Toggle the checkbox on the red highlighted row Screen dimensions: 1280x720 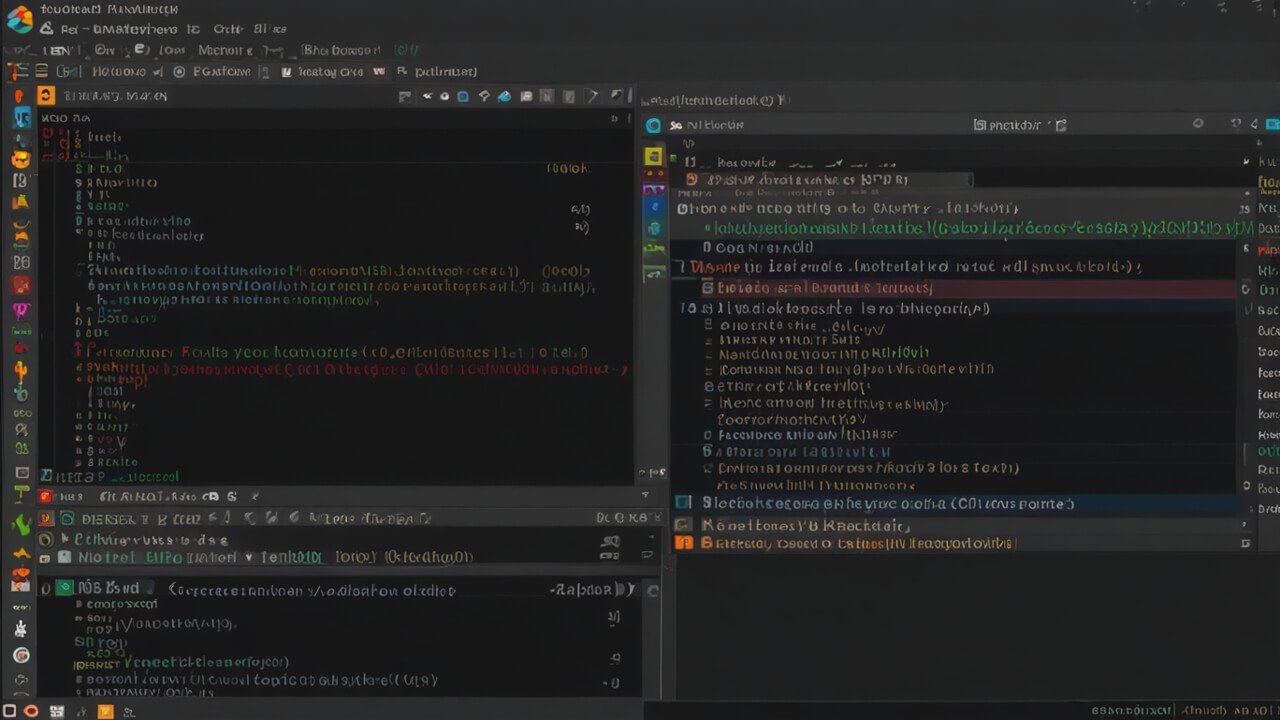708,288
